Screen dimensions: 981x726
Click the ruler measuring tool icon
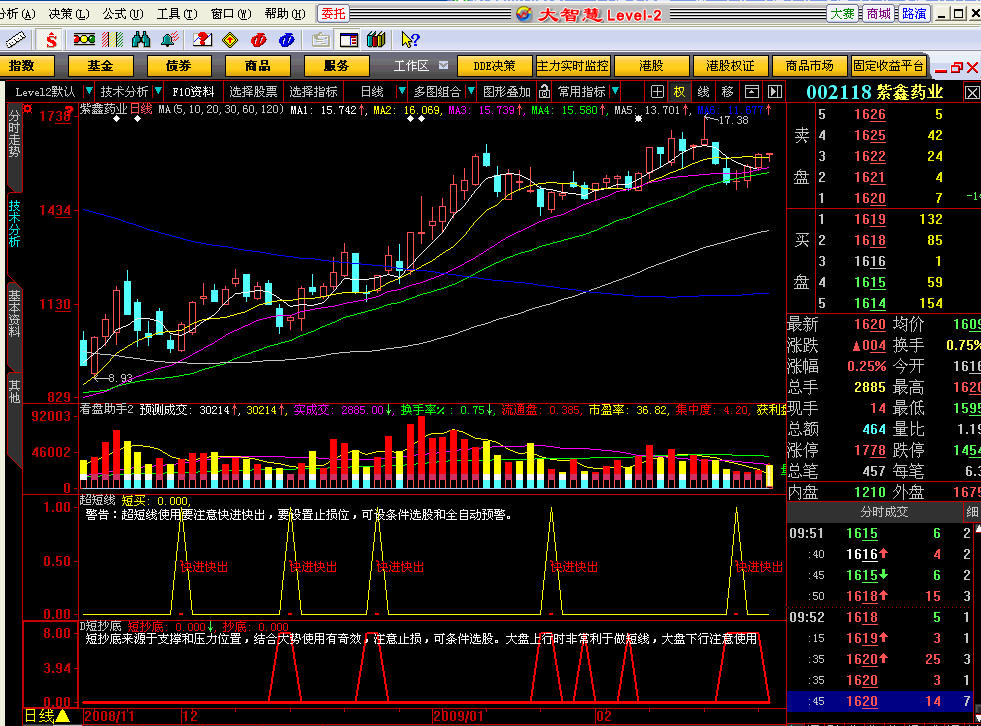(16, 40)
